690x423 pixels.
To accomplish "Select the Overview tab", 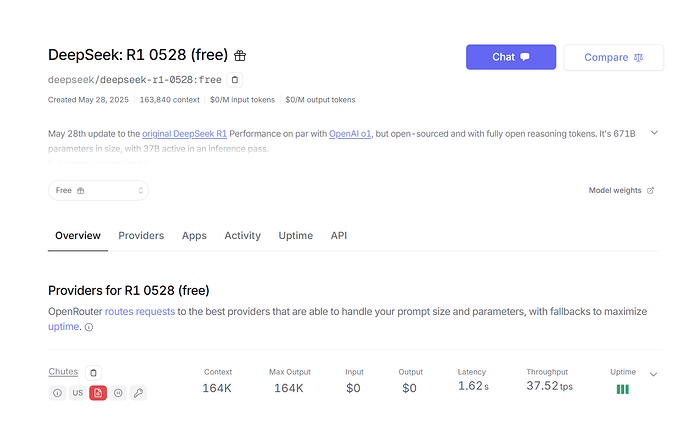I will (x=78, y=236).
